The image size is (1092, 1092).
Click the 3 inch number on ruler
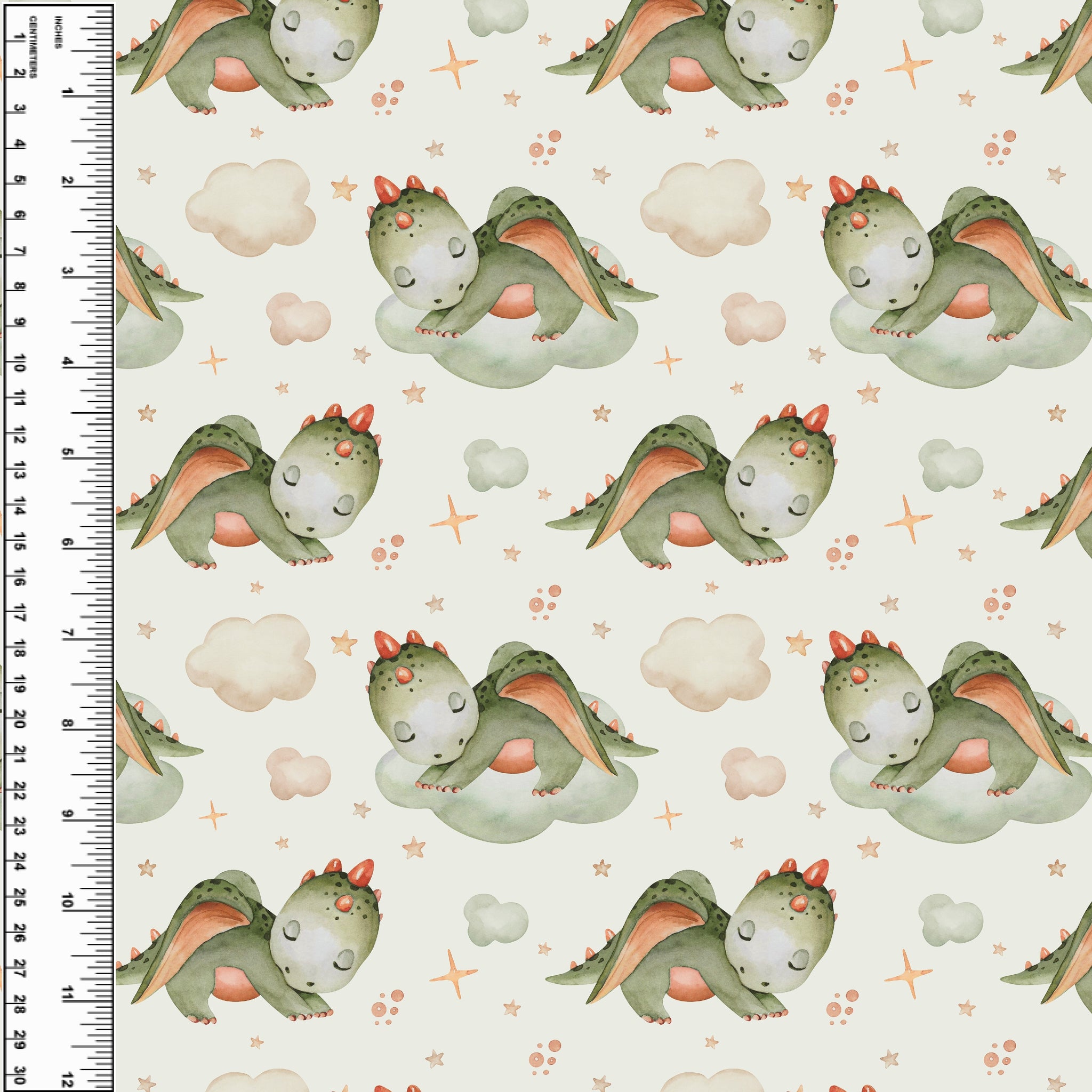coord(69,272)
